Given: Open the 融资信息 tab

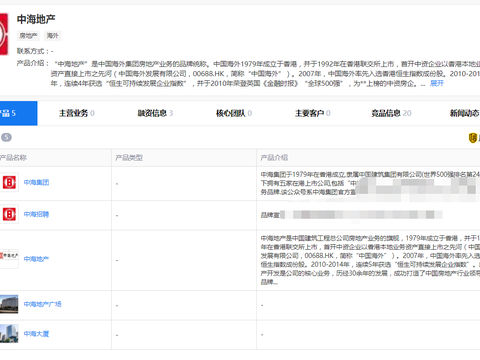Looking at the screenshot, I should click(x=155, y=113).
